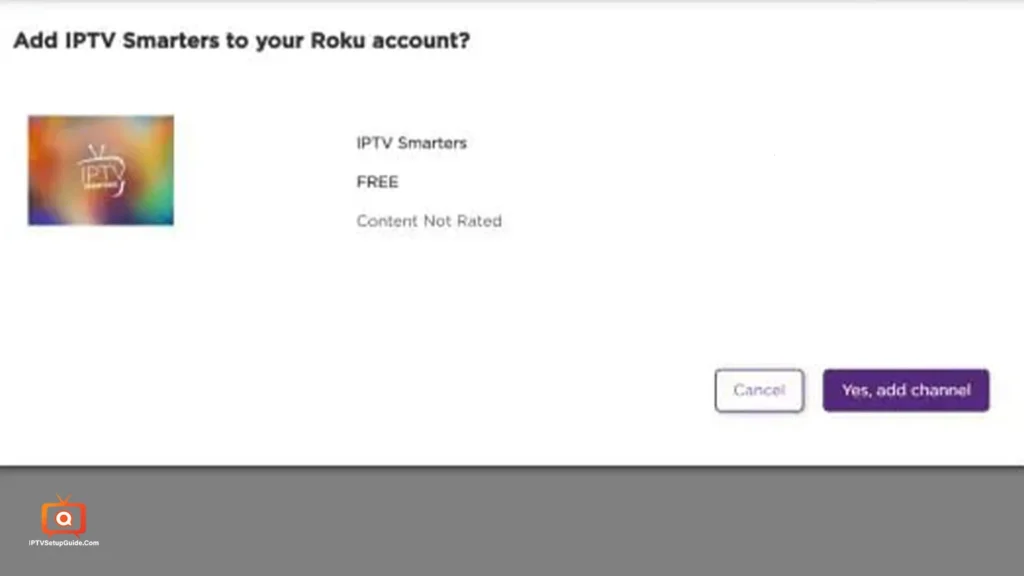Click the IPTVSetupGuide.Com watermark text
Screen dimensions: 1024x576
pyautogui.click(x=63, y=543)
